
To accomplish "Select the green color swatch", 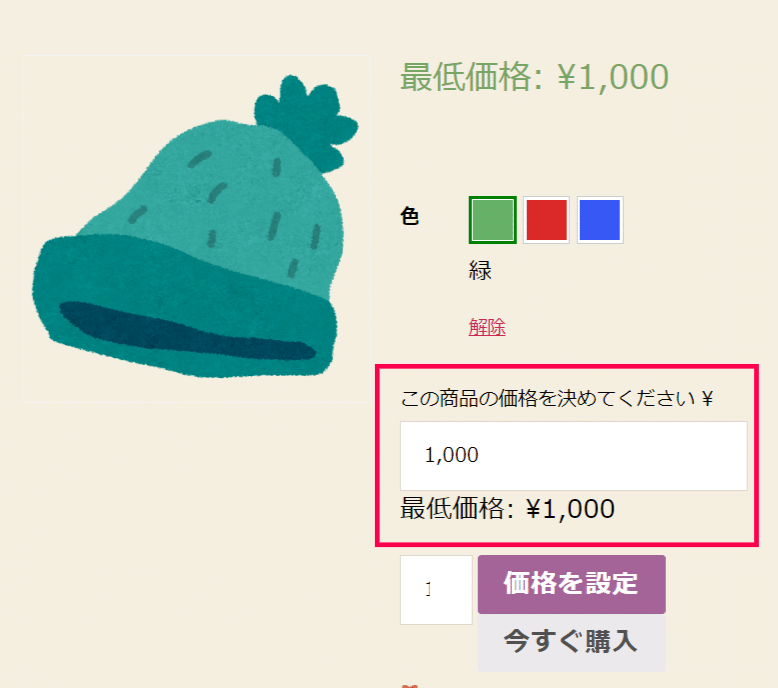I will pyautogui.click(x=492, y=220).
